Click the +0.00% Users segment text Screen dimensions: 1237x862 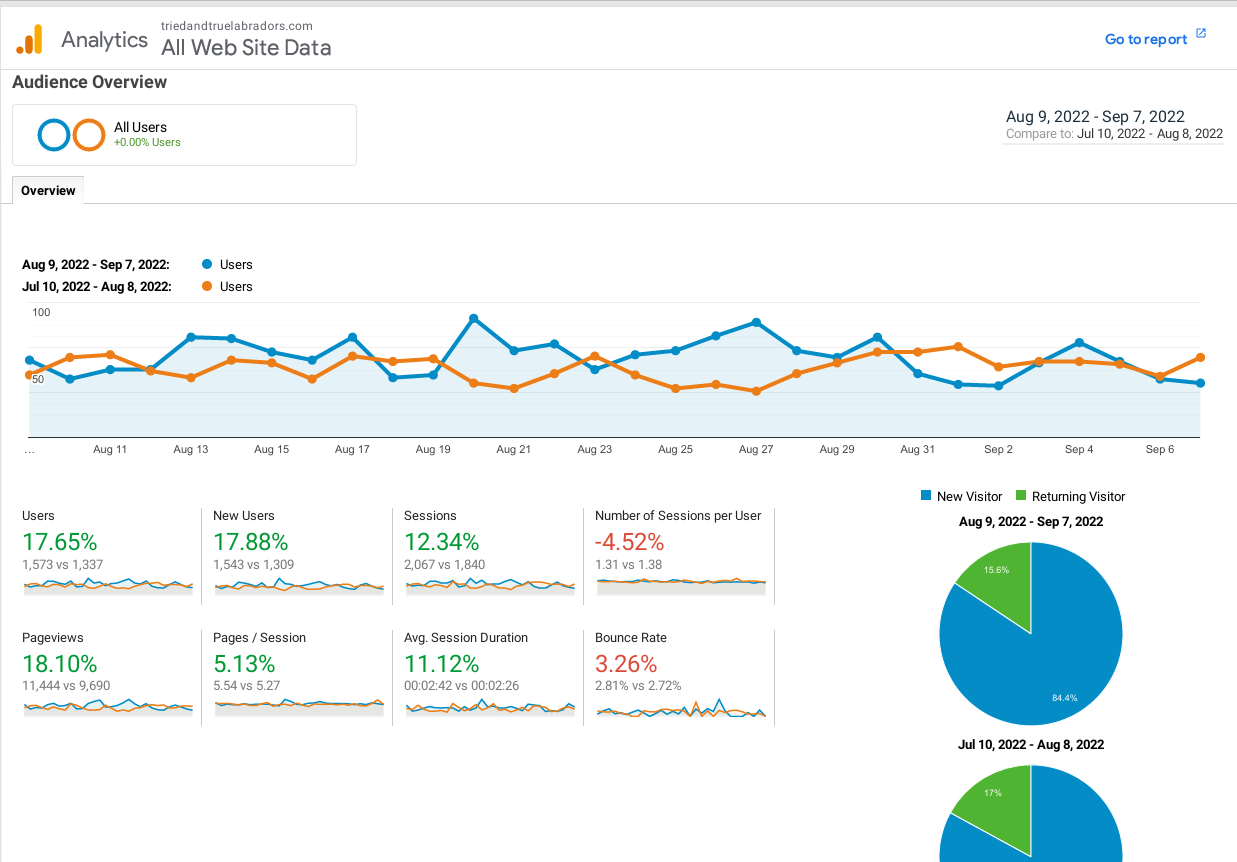pyautogui.click(x=147, y=143)
